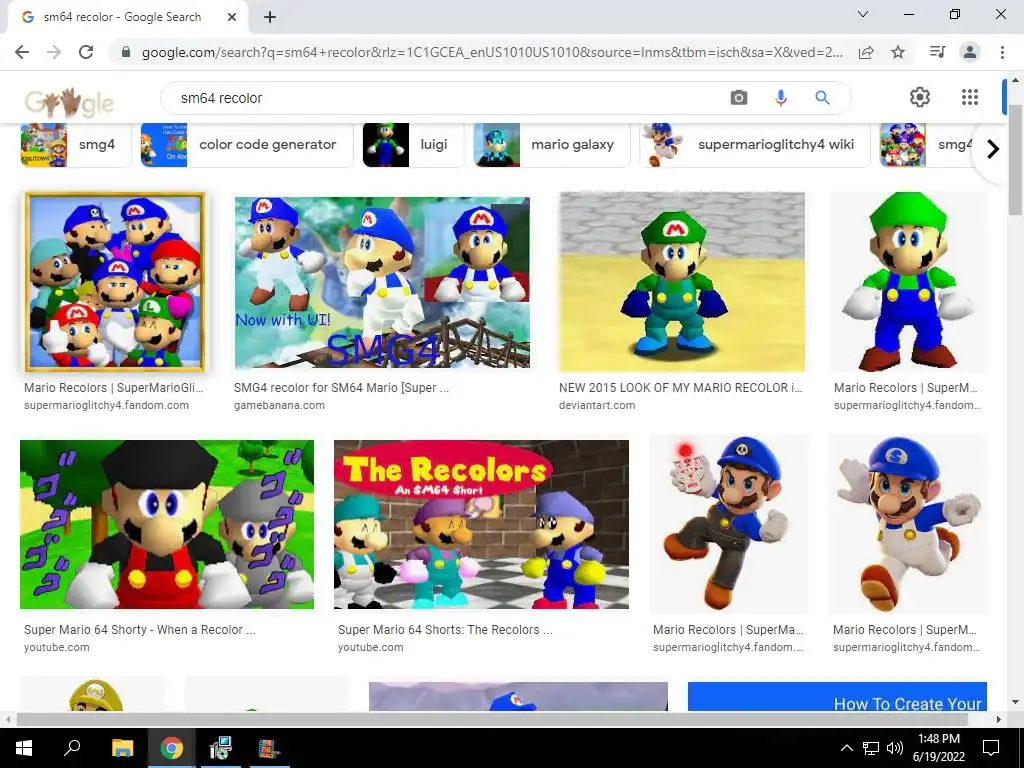Open Google quick settings gear

(920, 97)
